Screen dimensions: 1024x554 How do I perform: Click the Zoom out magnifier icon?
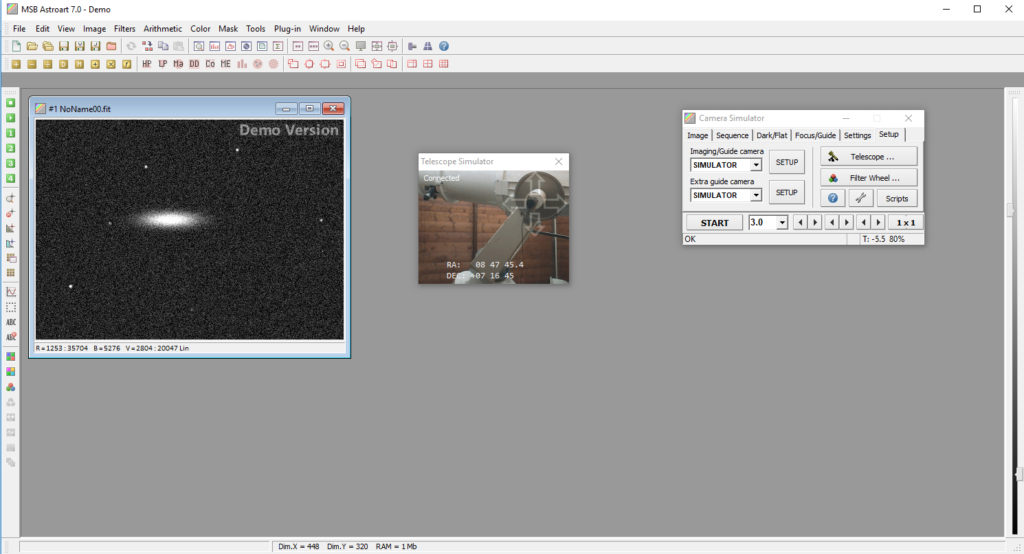(345, 46)
